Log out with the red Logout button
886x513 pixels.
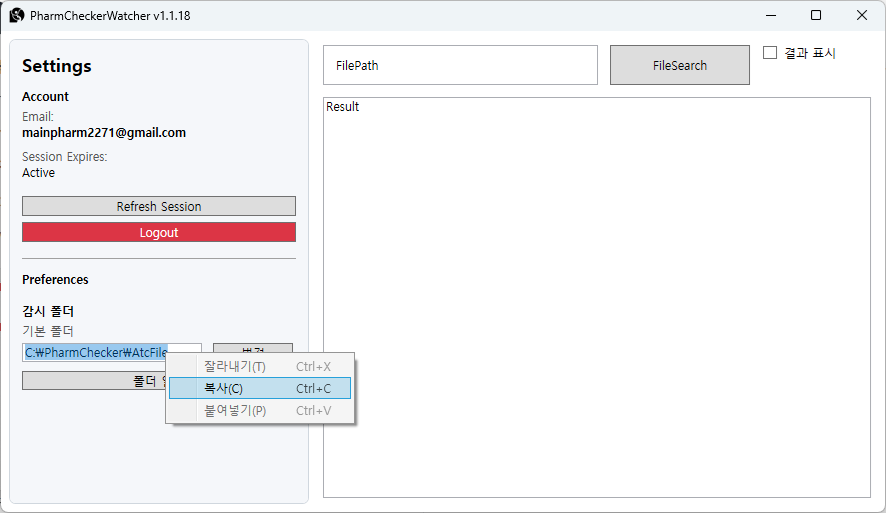(159, 232)
